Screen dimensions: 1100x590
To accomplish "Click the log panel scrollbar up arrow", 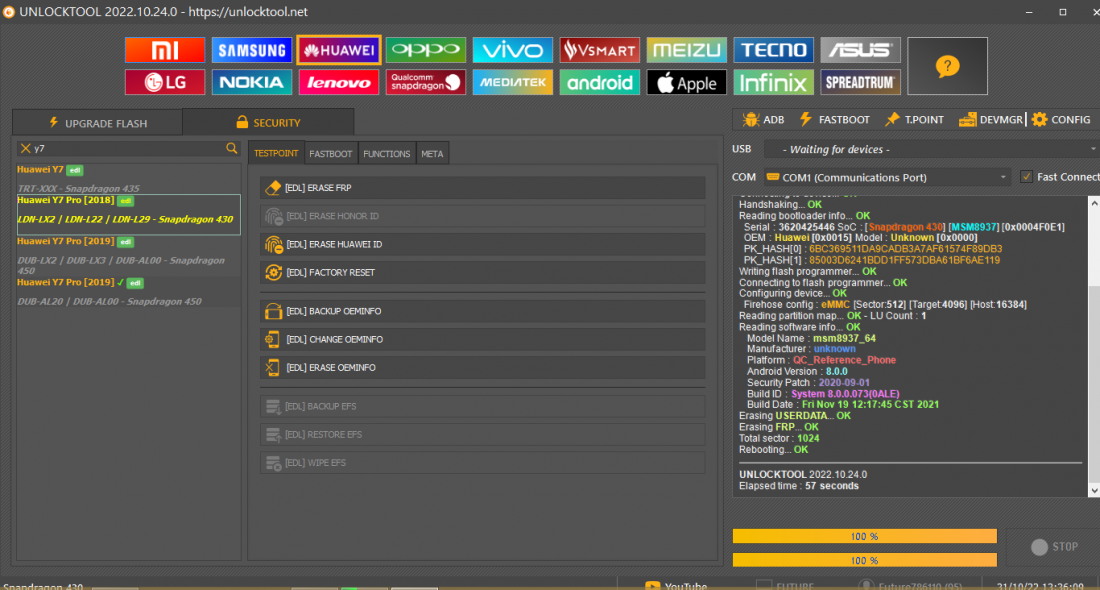I will click(1094, 203).
